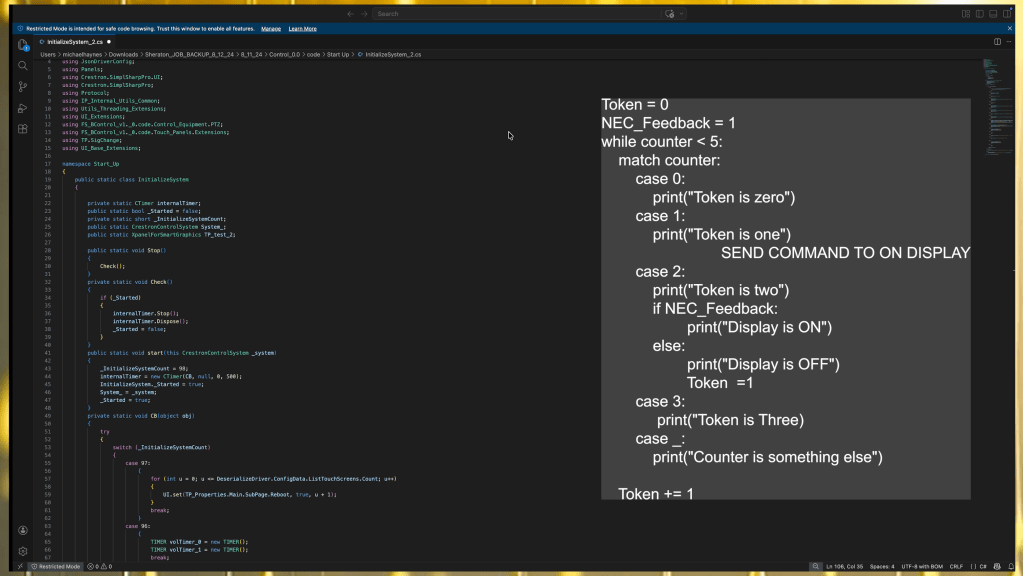Image resolution: width=1023 pixels, height=576 pixels.
Task: Open the Copilot chat dropdown arrow
Action: click(683, 14)
